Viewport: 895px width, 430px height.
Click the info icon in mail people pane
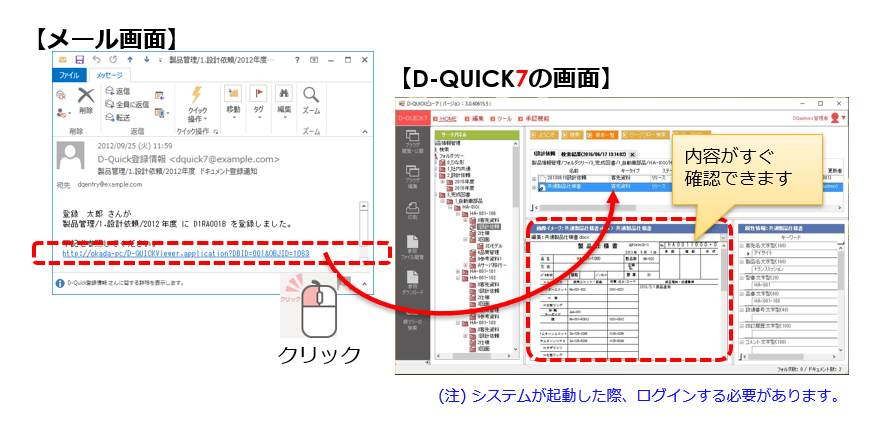click(x=60, y=283)
